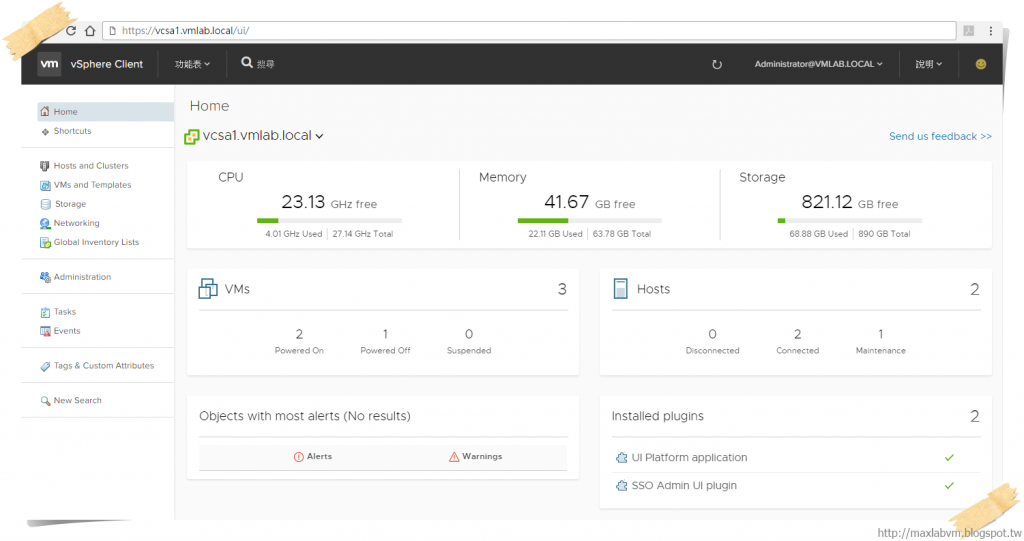
Task: Select Hosts and Clusters in sidebar
Action: coord(91,165)
